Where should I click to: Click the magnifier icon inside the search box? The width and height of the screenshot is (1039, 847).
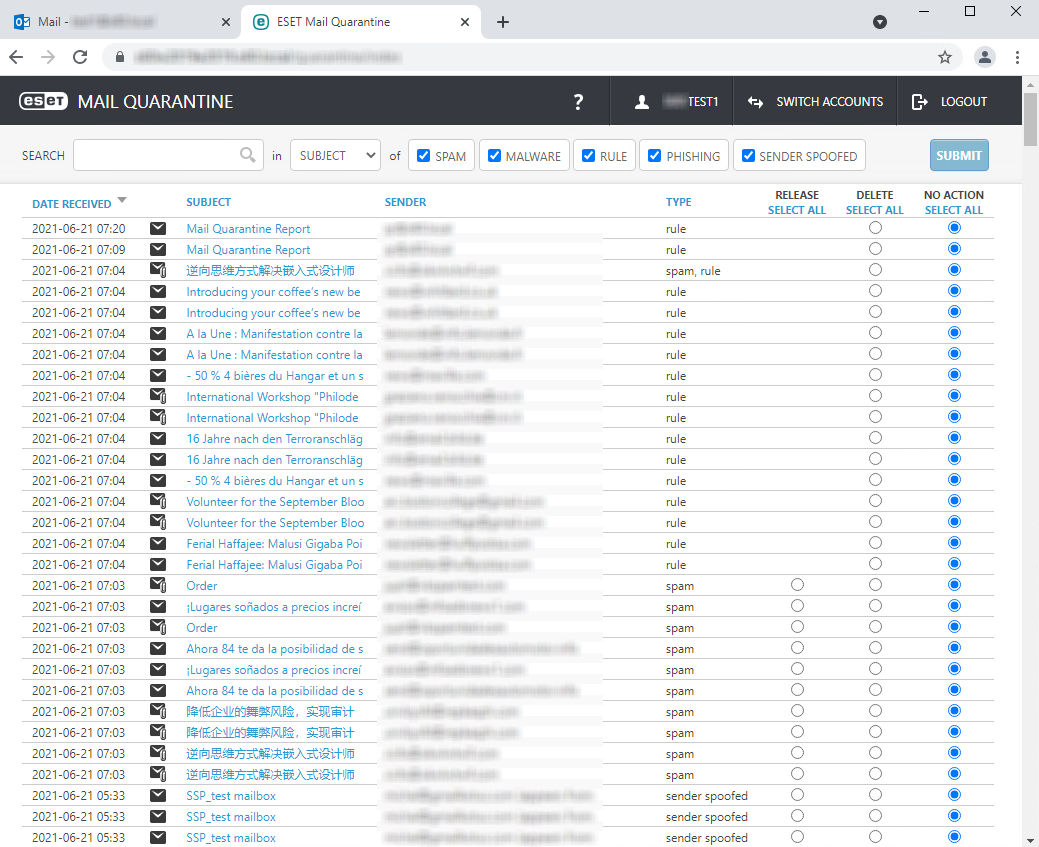(248, 156)
